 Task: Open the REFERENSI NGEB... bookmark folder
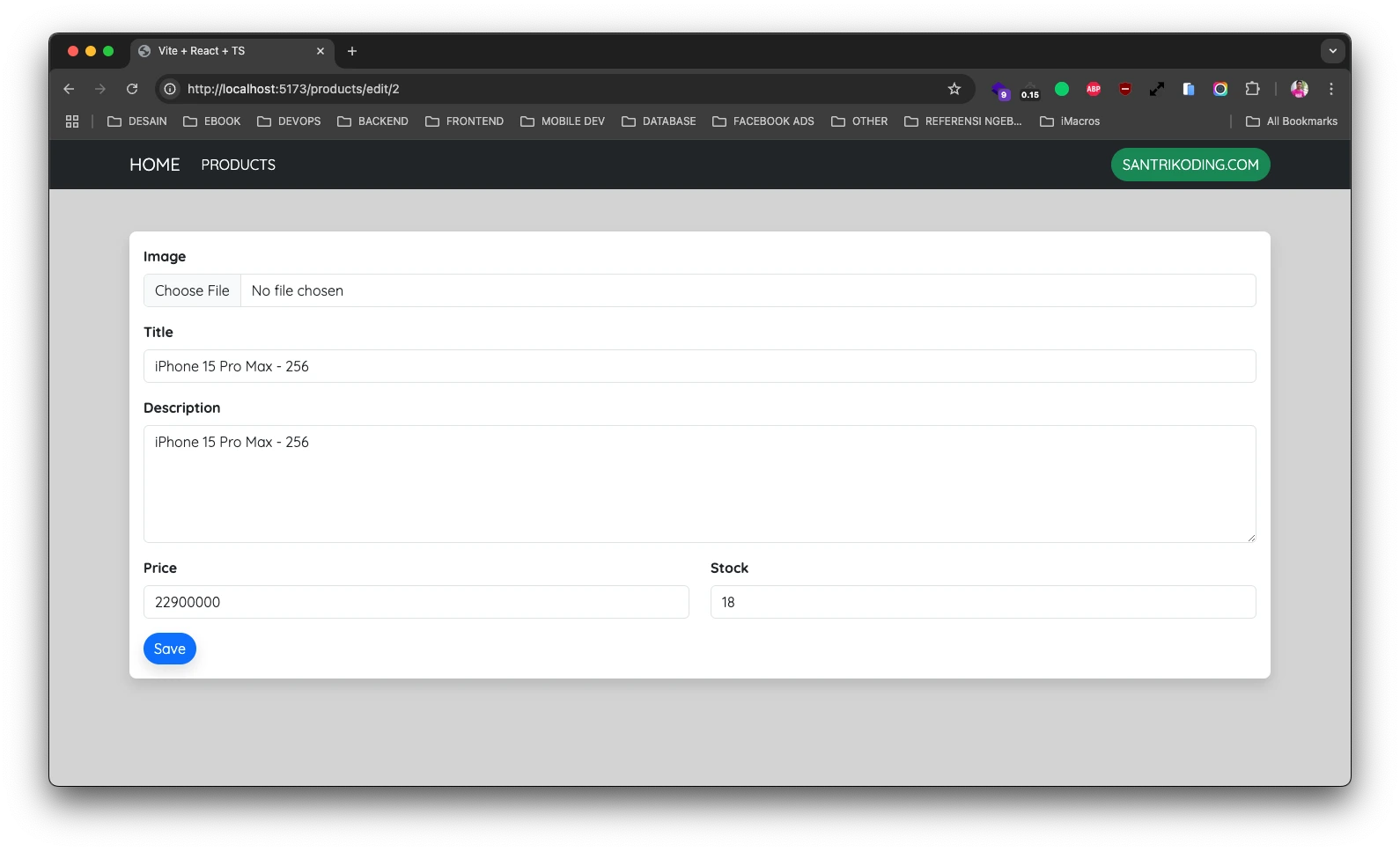[963, 121]
